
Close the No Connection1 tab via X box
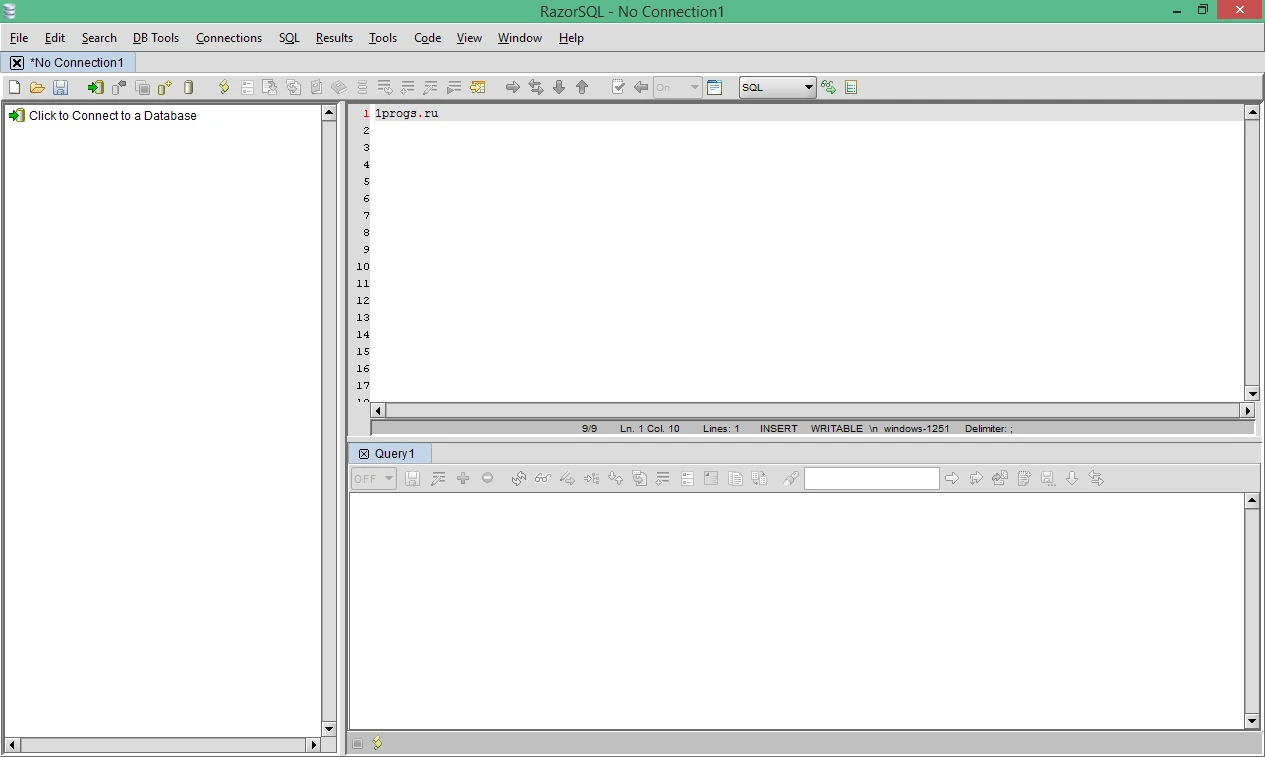[17, 62]
